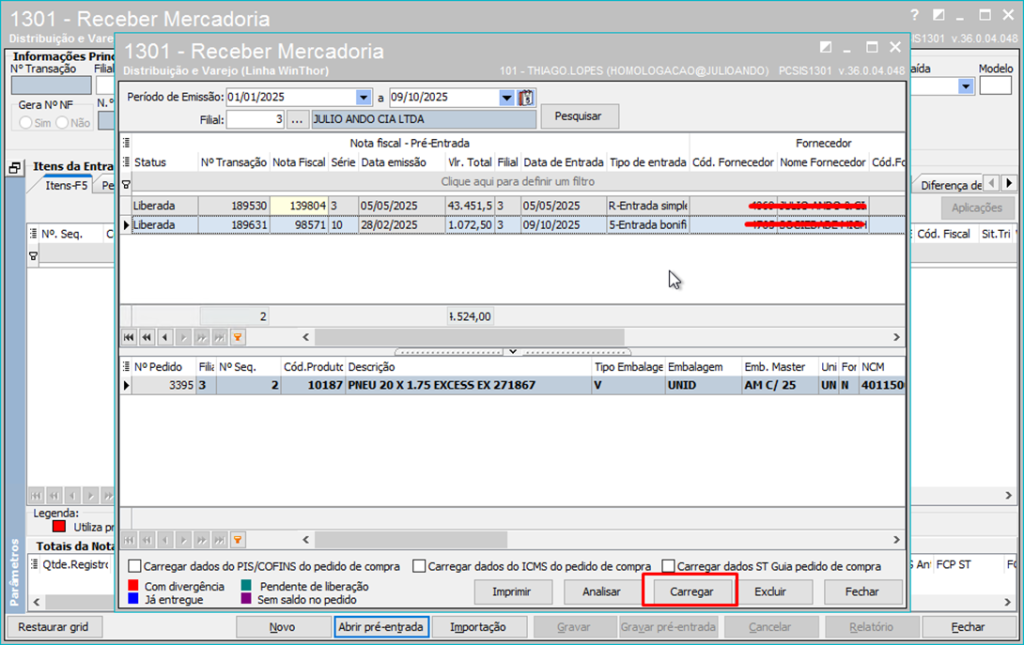Click the red Com divergência legend swatch
Screen dimensions: 1024x645
[x=135, y=586]
